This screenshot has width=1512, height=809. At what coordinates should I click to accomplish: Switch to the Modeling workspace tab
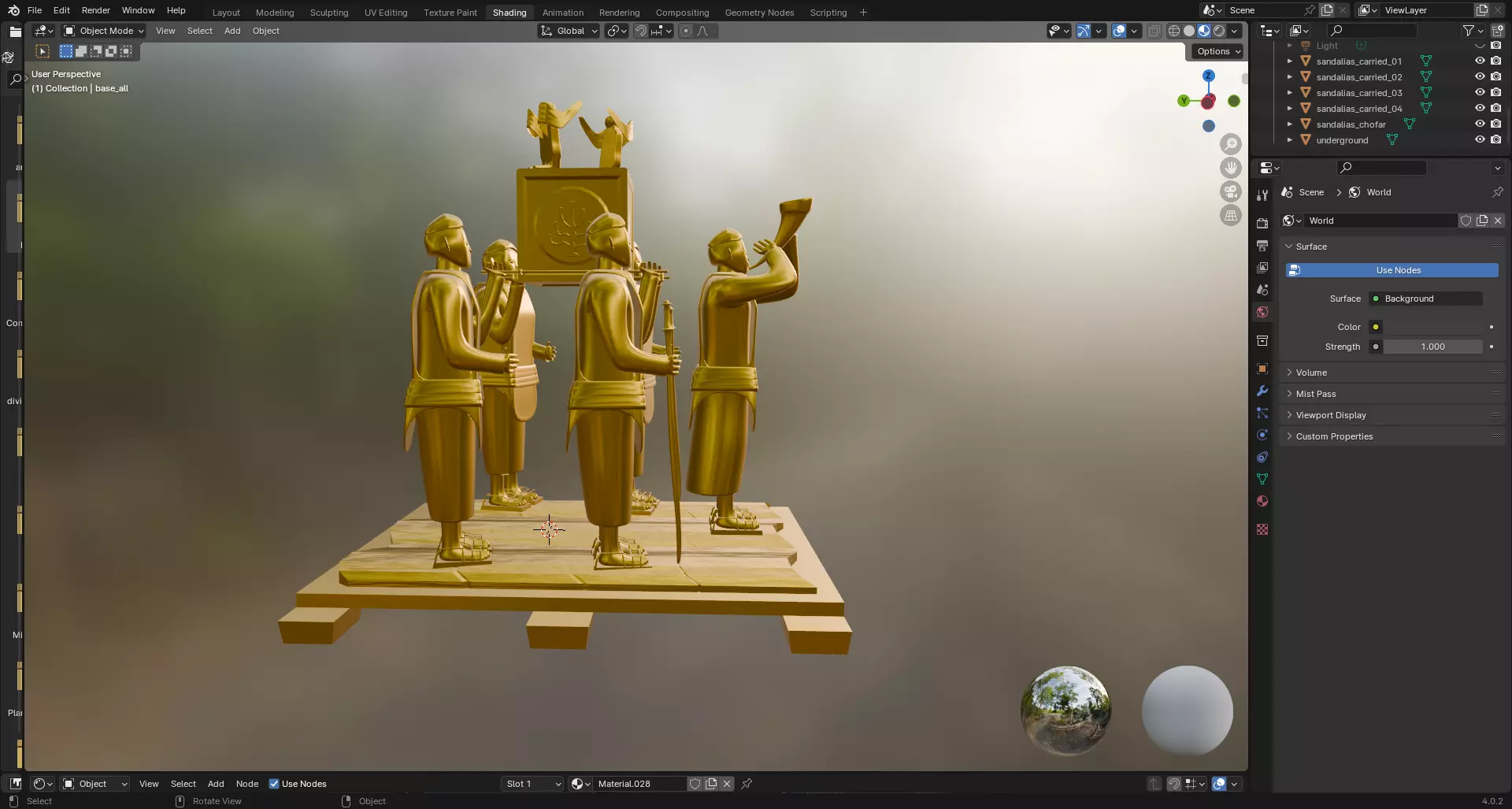coord(275,13)
